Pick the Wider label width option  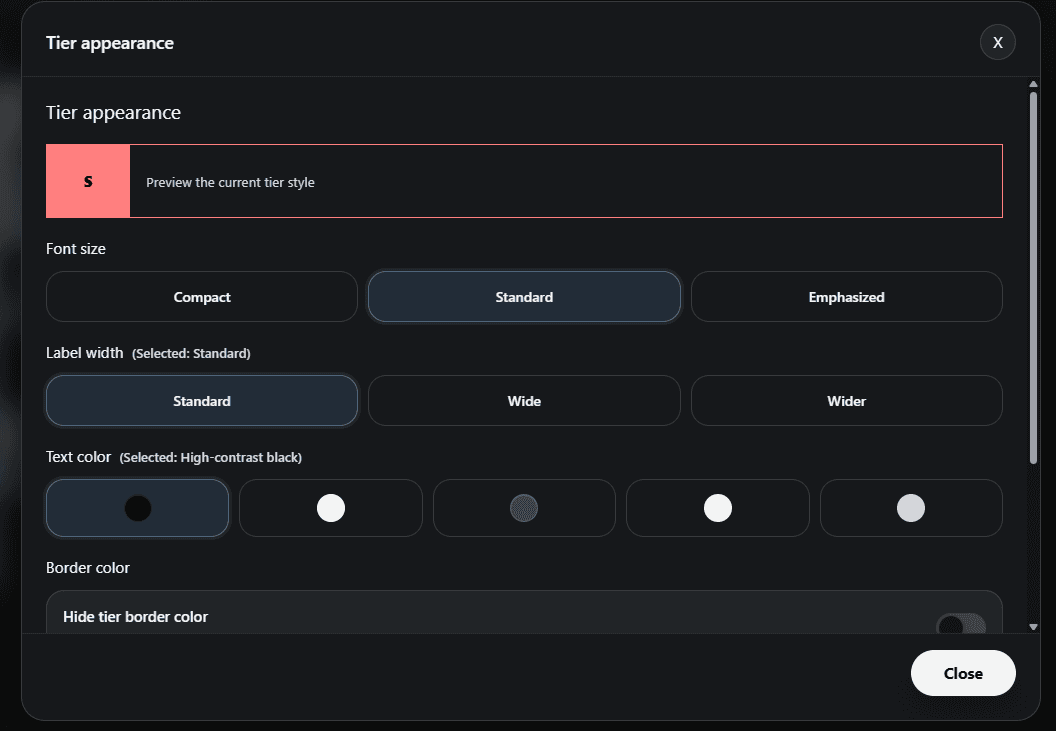[846, 401]
